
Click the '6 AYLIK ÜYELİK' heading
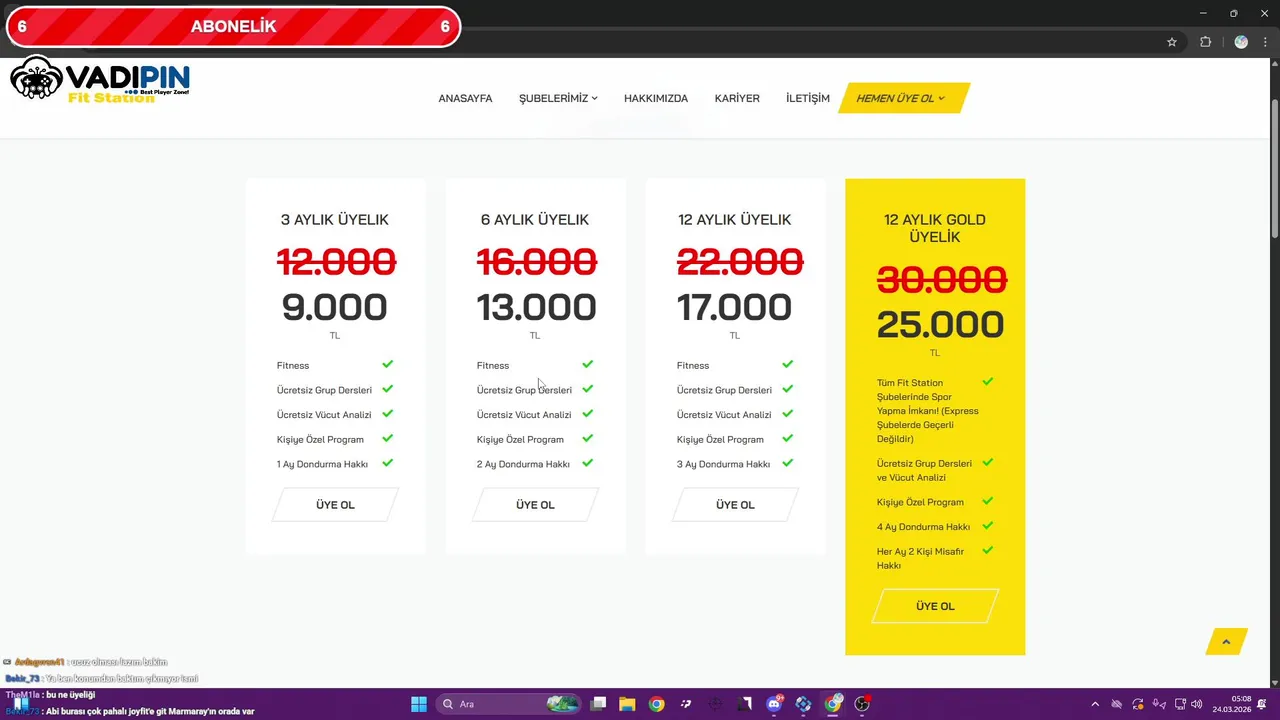(x=535, y=220)
